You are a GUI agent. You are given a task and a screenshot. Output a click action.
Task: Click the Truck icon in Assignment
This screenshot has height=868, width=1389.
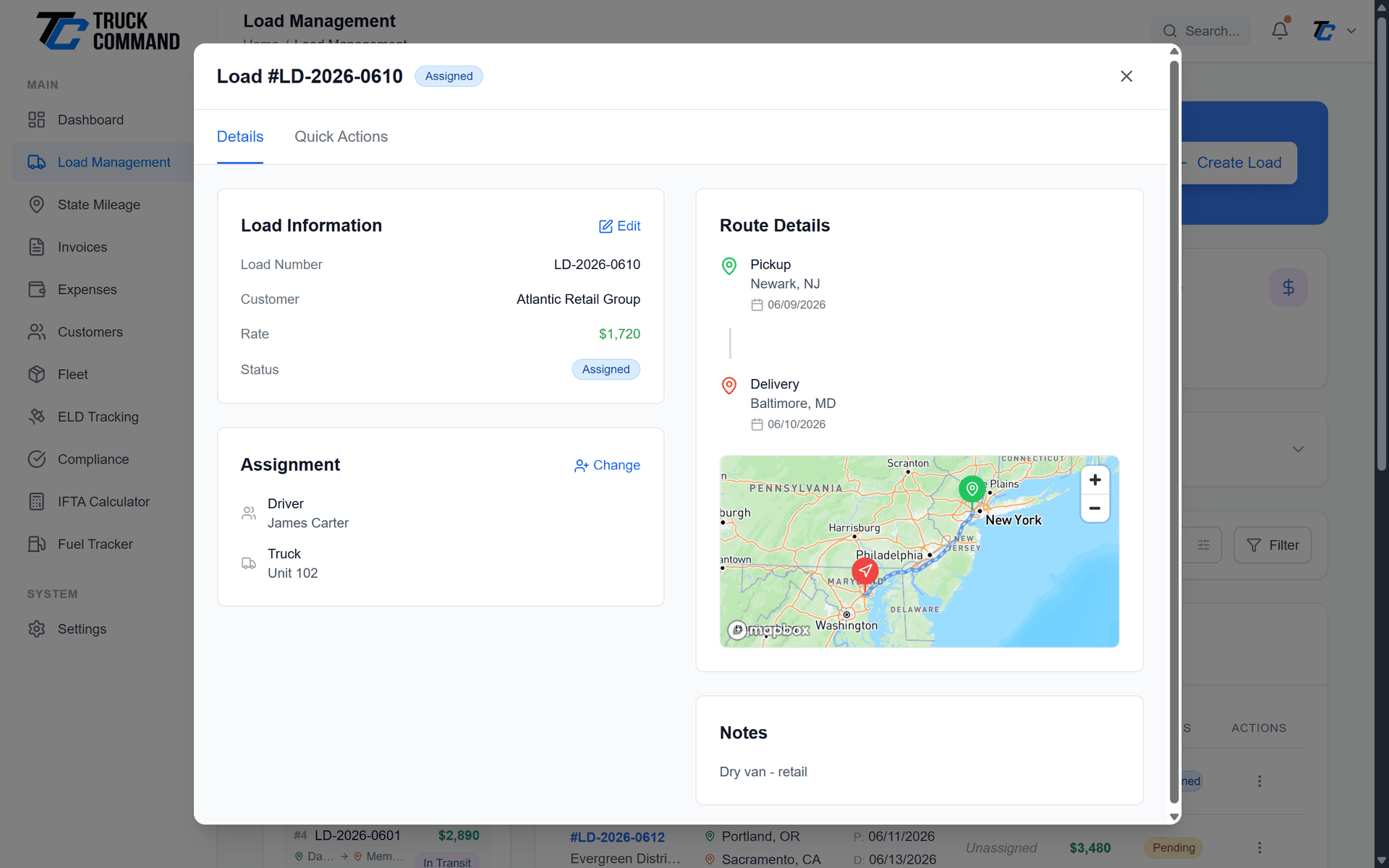[x=248, y=563]
